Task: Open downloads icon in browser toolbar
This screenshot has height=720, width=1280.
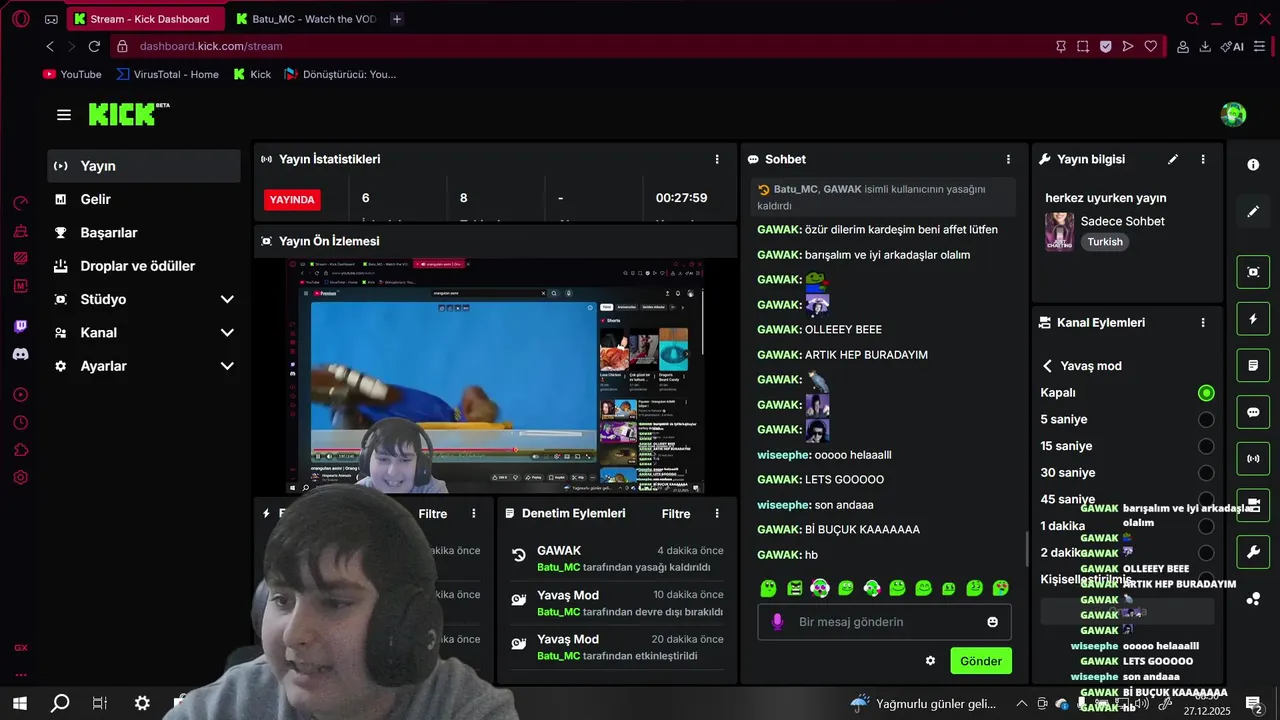Action: 1205,46
